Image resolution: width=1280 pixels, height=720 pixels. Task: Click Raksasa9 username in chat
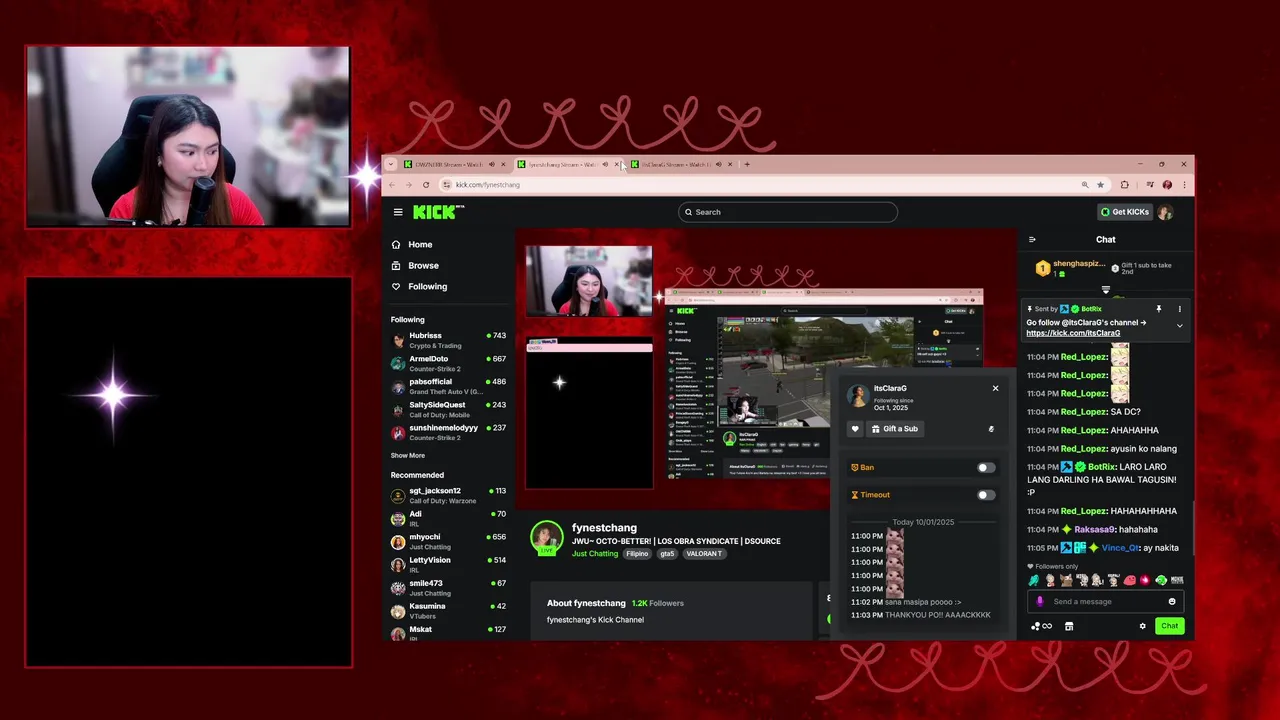coord(1095,530)
